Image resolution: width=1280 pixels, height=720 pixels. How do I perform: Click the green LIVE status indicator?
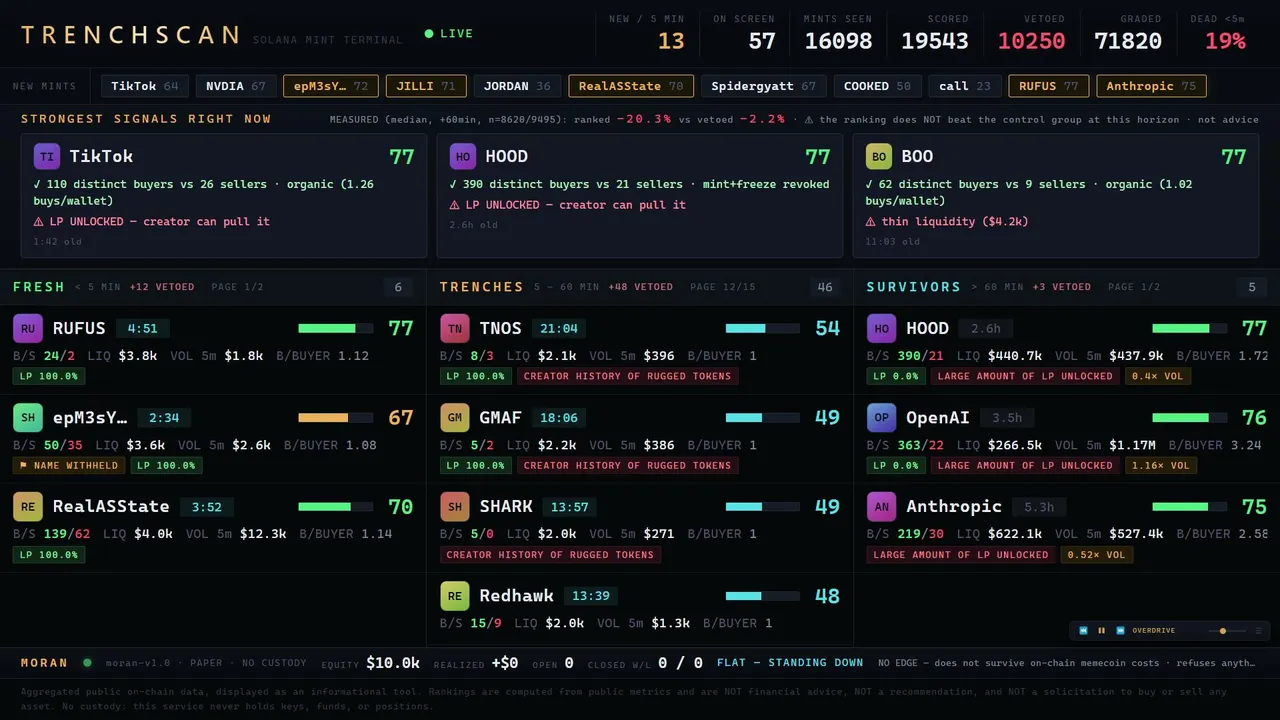[449, 34]
